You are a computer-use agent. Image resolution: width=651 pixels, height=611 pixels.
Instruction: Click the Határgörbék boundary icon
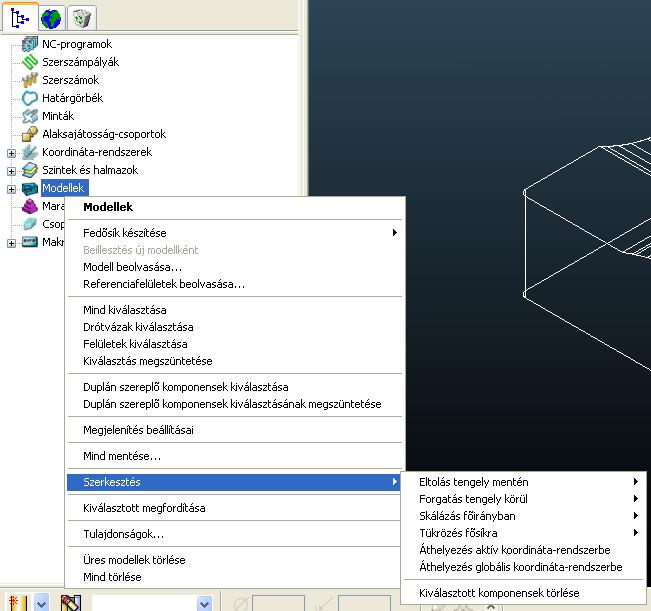point(29,98)
